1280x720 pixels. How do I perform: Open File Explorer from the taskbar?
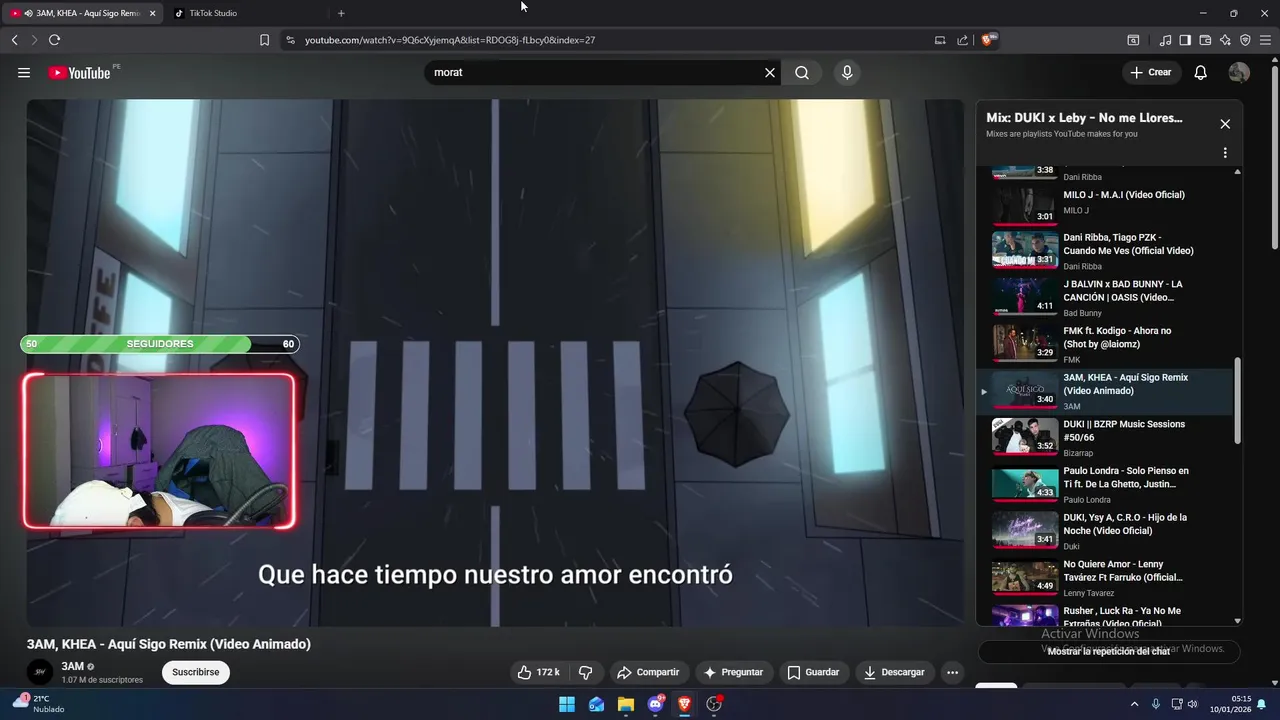(626, 704)
